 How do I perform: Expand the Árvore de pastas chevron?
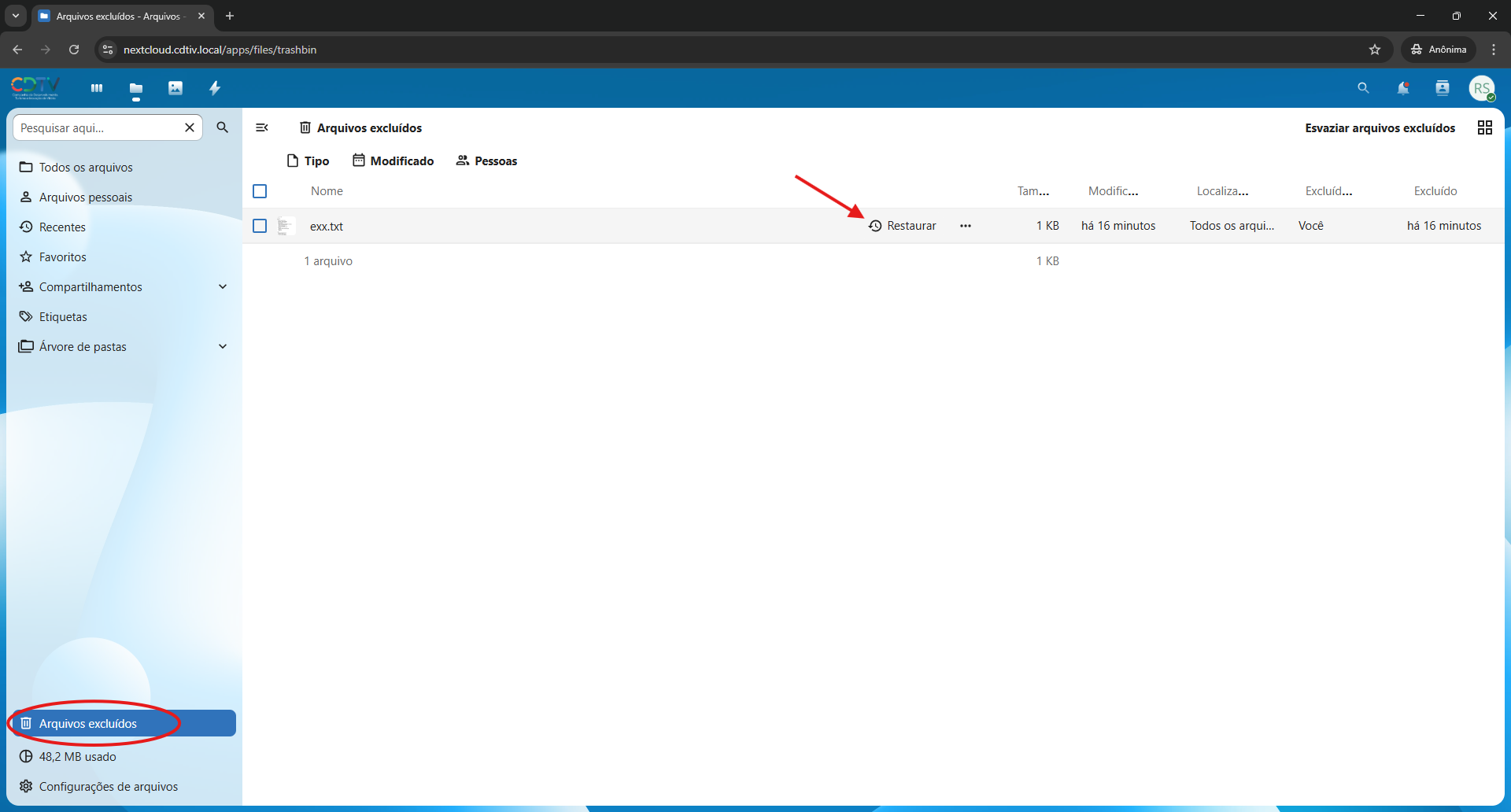223,346
